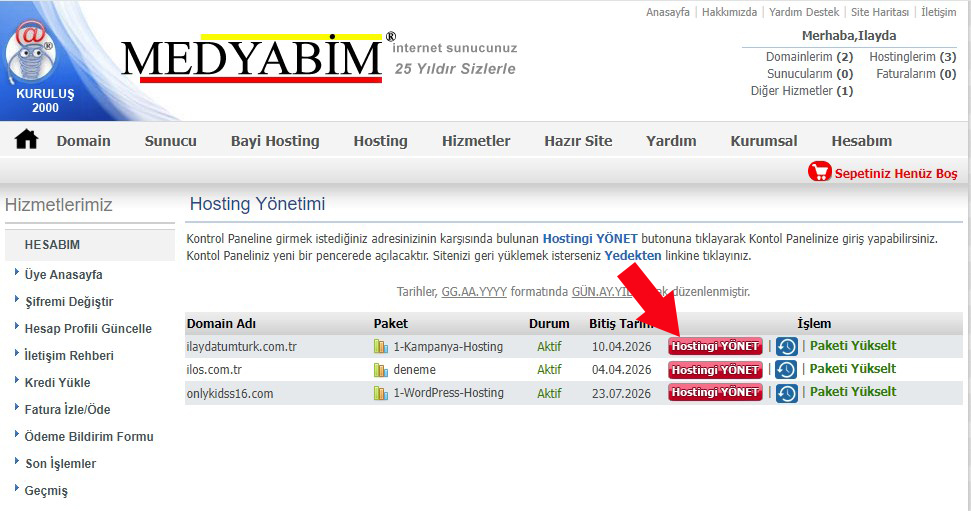Open Fatura İzle/Öde in sidebar

(x=67, y=409)
